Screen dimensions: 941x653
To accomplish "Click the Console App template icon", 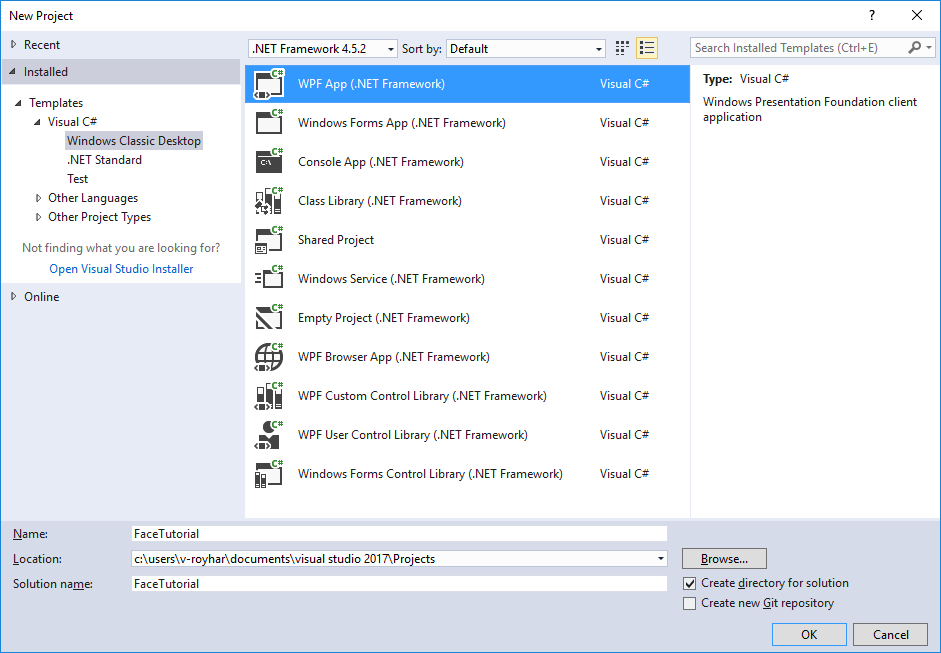I will tap(269, 161).
